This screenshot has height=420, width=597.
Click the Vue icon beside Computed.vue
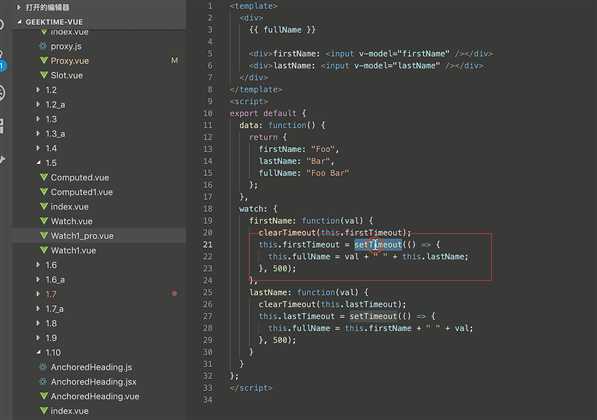point(44,177)
